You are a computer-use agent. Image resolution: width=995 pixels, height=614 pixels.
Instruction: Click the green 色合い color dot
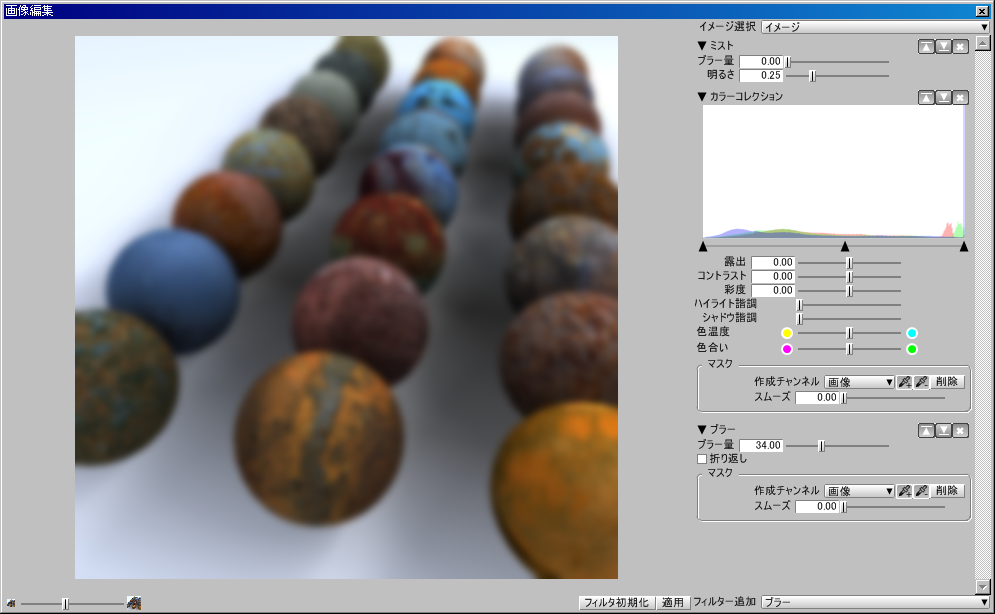[912, 349]
